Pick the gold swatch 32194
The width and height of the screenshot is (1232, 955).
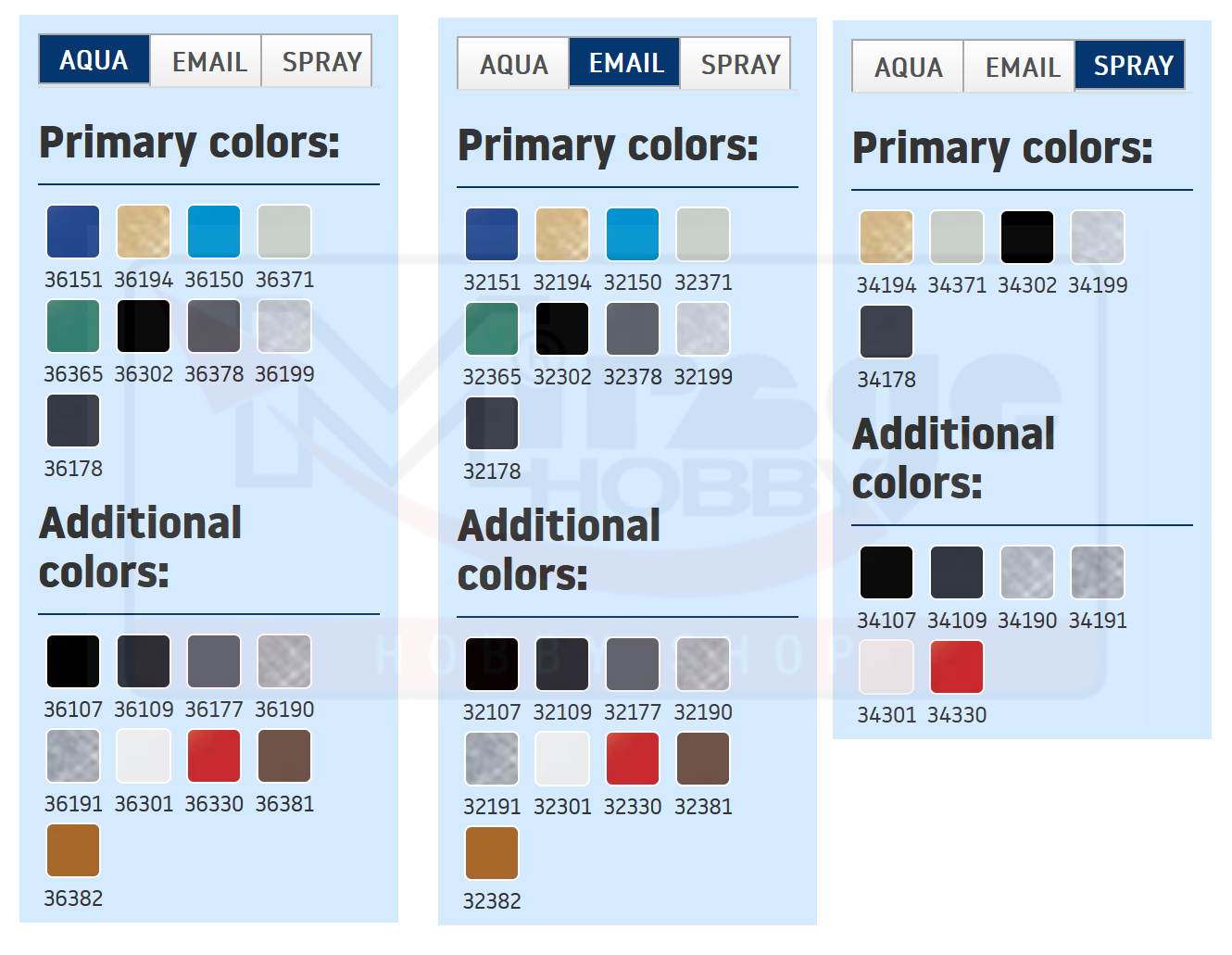[x=562, y=234]
